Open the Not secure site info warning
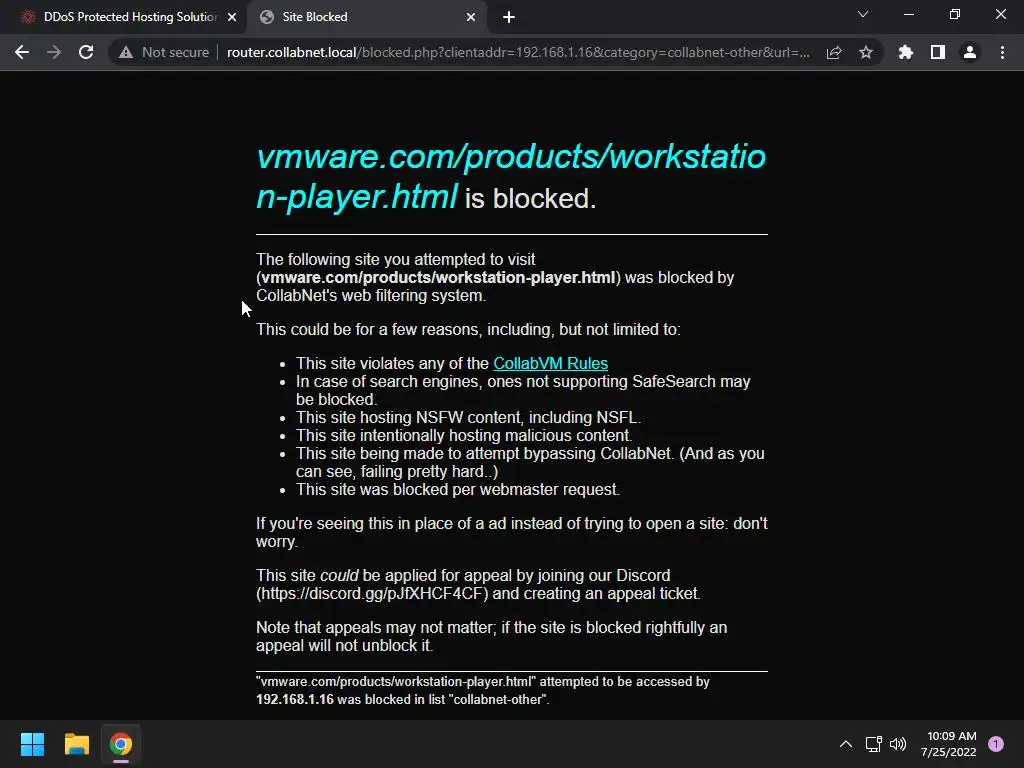Screen dimensions: 1024x768 coord(164,52)
